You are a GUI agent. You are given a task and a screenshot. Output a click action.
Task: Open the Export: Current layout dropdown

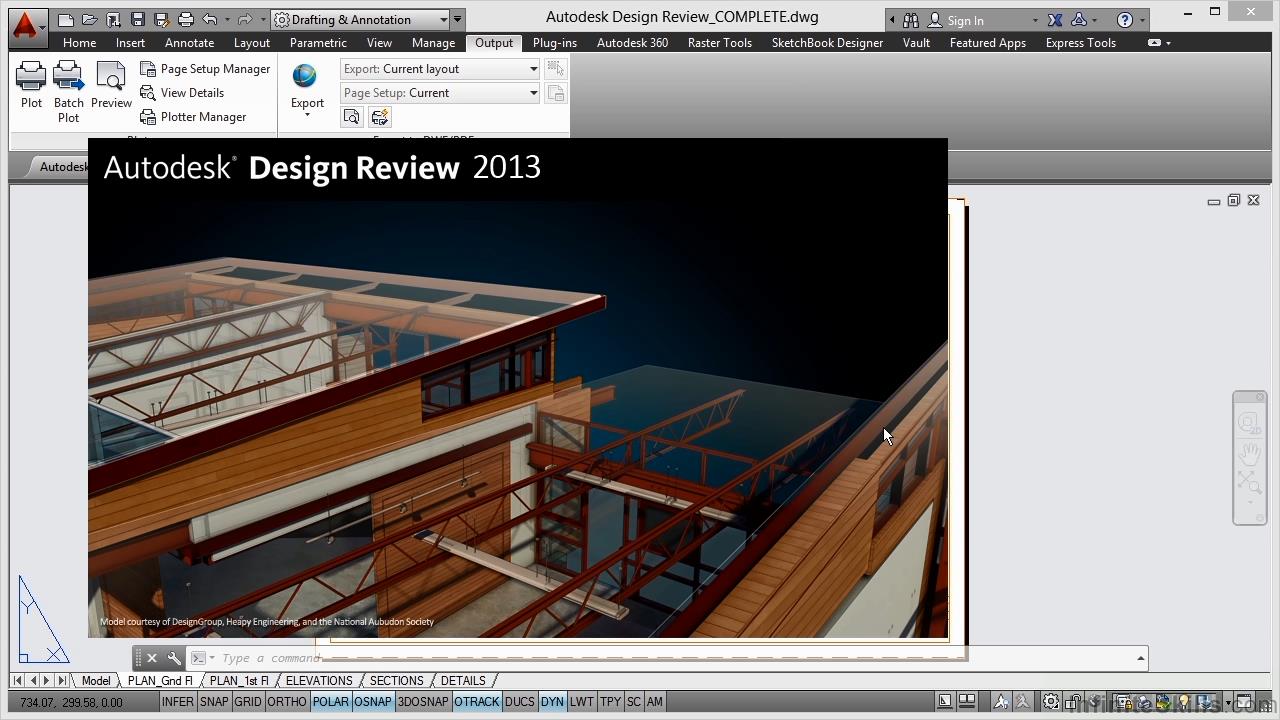pos(440,69)
